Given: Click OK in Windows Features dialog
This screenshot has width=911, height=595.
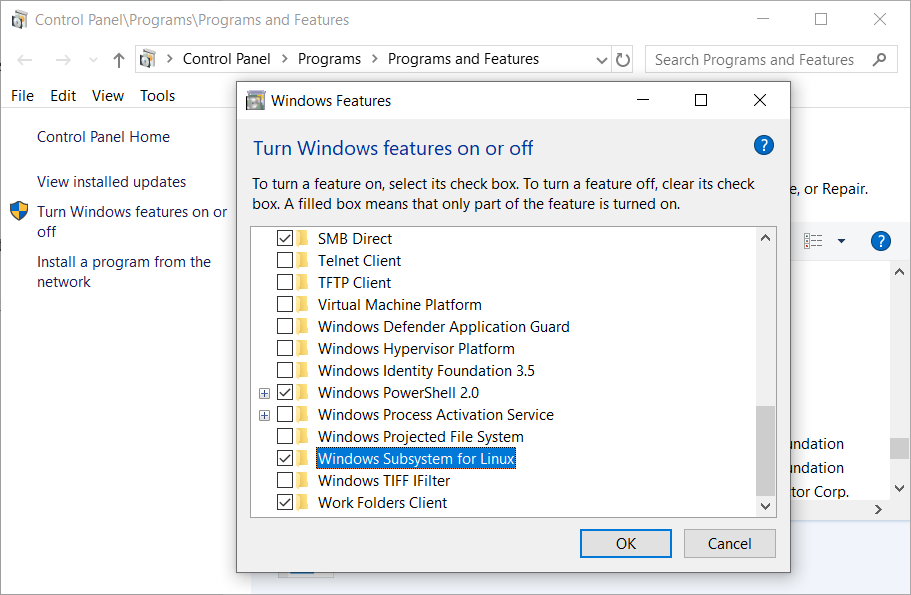Looking at the screenshot, I should [626, 543].
